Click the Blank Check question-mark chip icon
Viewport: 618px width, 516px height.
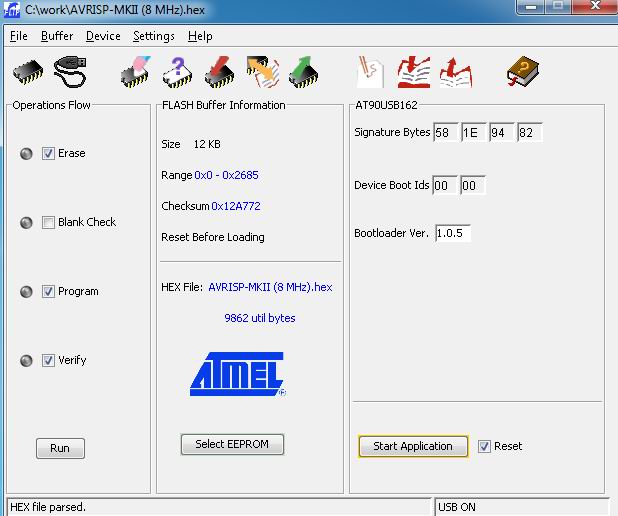[178, 72]
